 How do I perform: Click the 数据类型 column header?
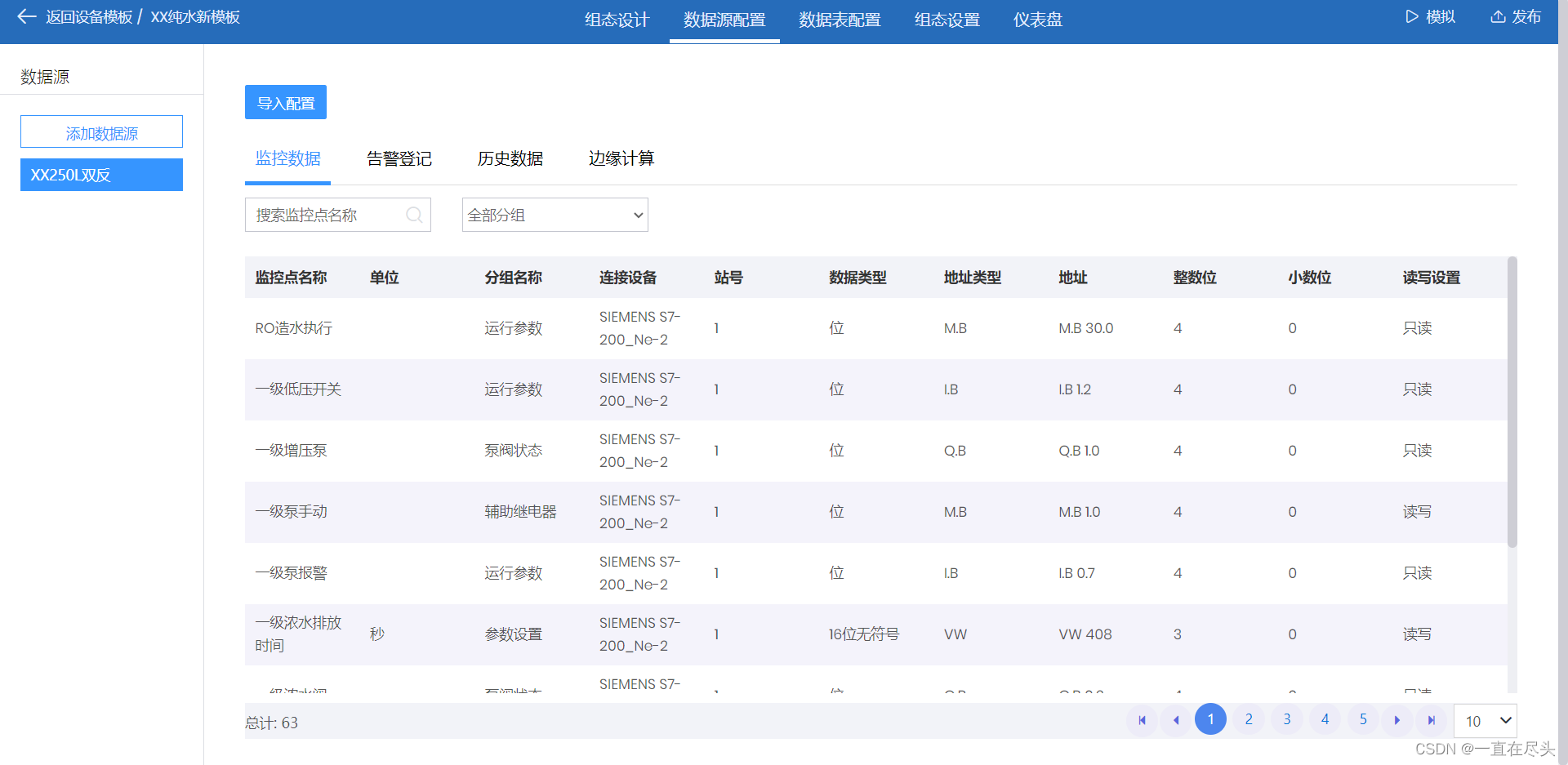pos(857,278)
